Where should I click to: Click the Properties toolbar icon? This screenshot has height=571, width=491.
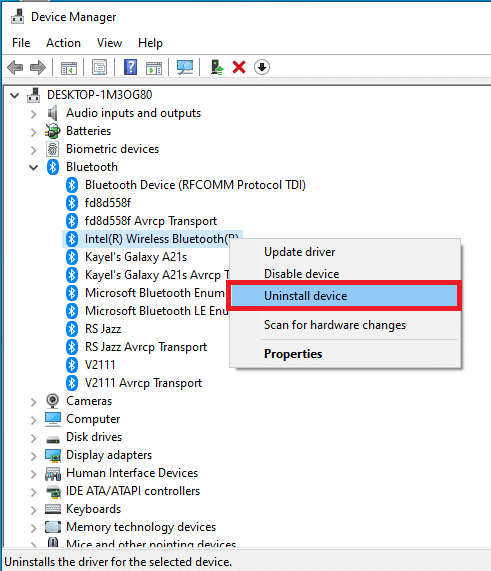99,67
